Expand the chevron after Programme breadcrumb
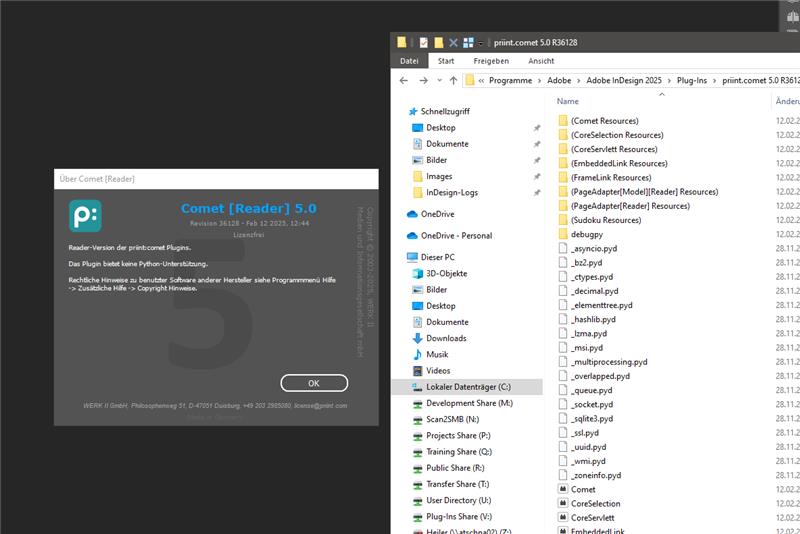This screenshot has height=534, width=800. click(x=539, y=81)
